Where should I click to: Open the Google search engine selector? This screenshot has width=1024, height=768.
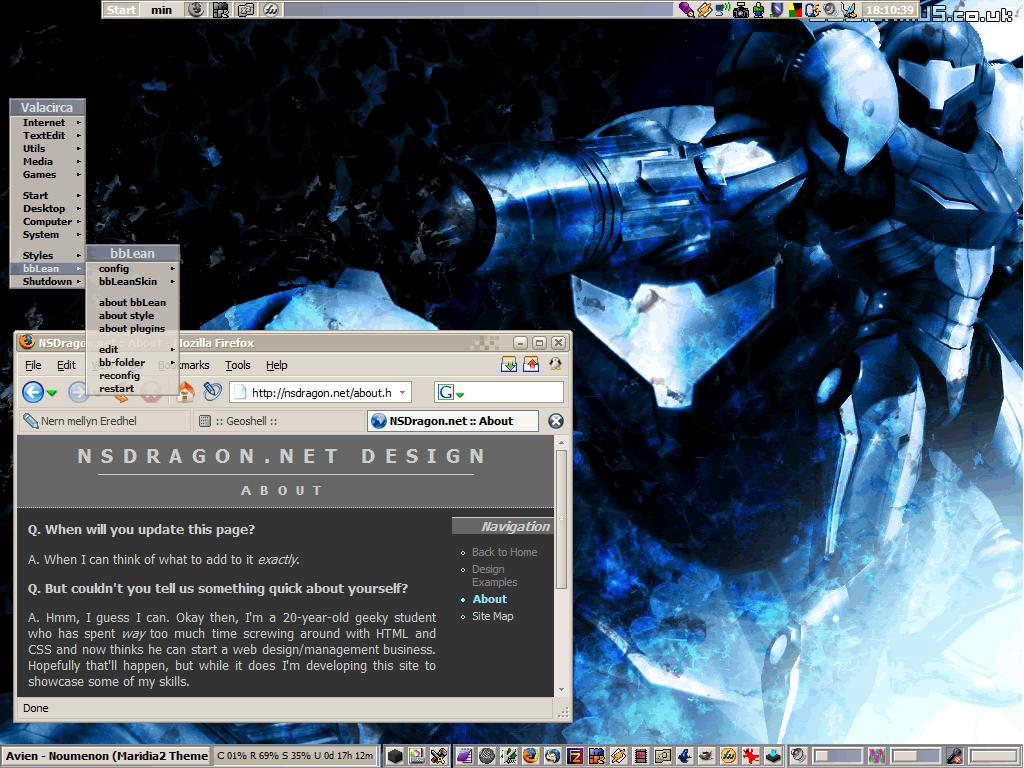point(451,392)
